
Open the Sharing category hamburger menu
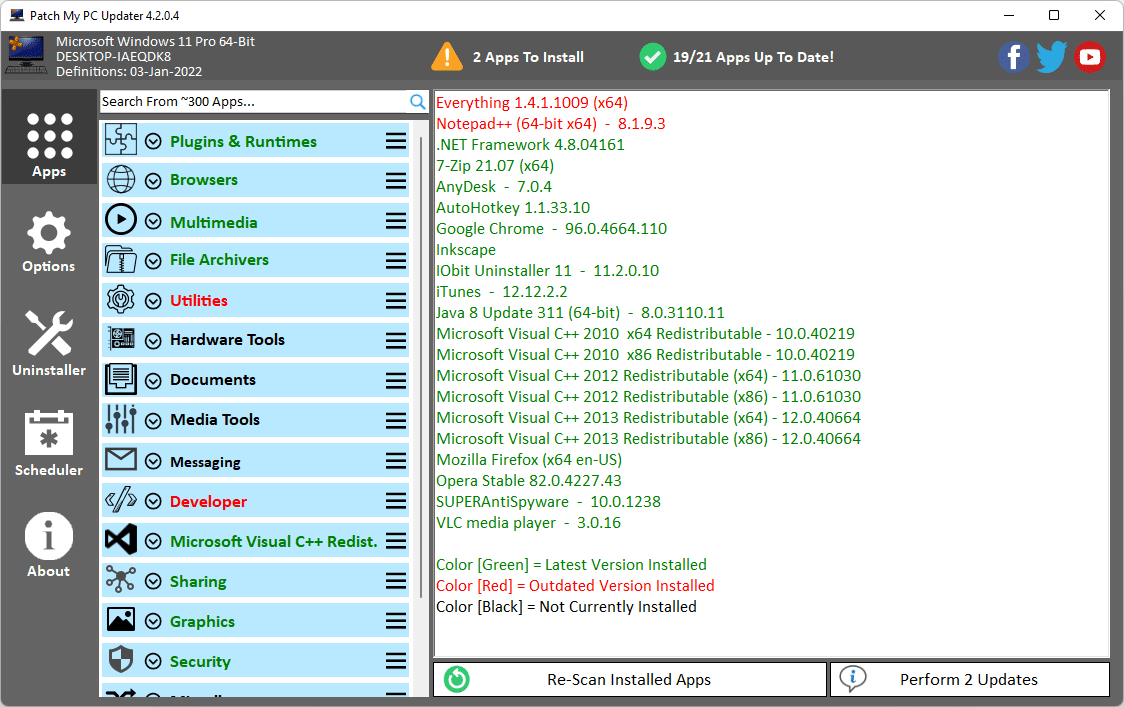click(396, 581)
